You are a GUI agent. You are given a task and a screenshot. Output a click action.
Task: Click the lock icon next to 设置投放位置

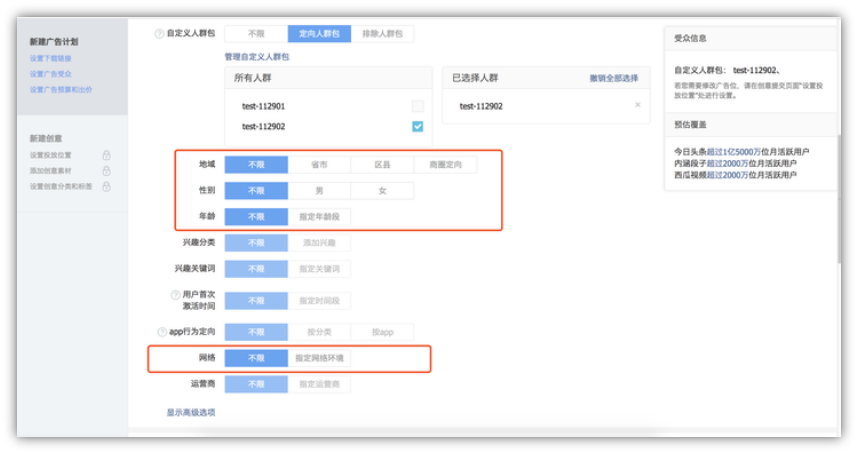click(x=106, y=155)
